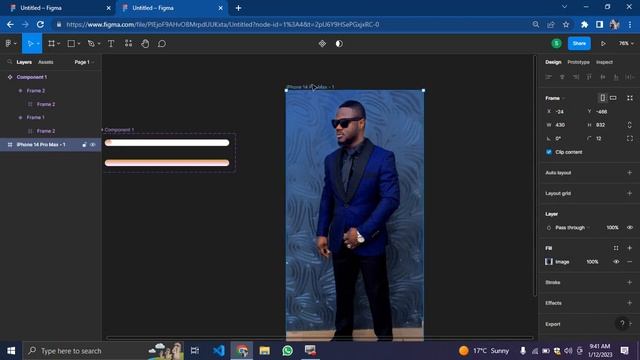
Task: Toggle constrain proportions link icon
Action: 629,125
